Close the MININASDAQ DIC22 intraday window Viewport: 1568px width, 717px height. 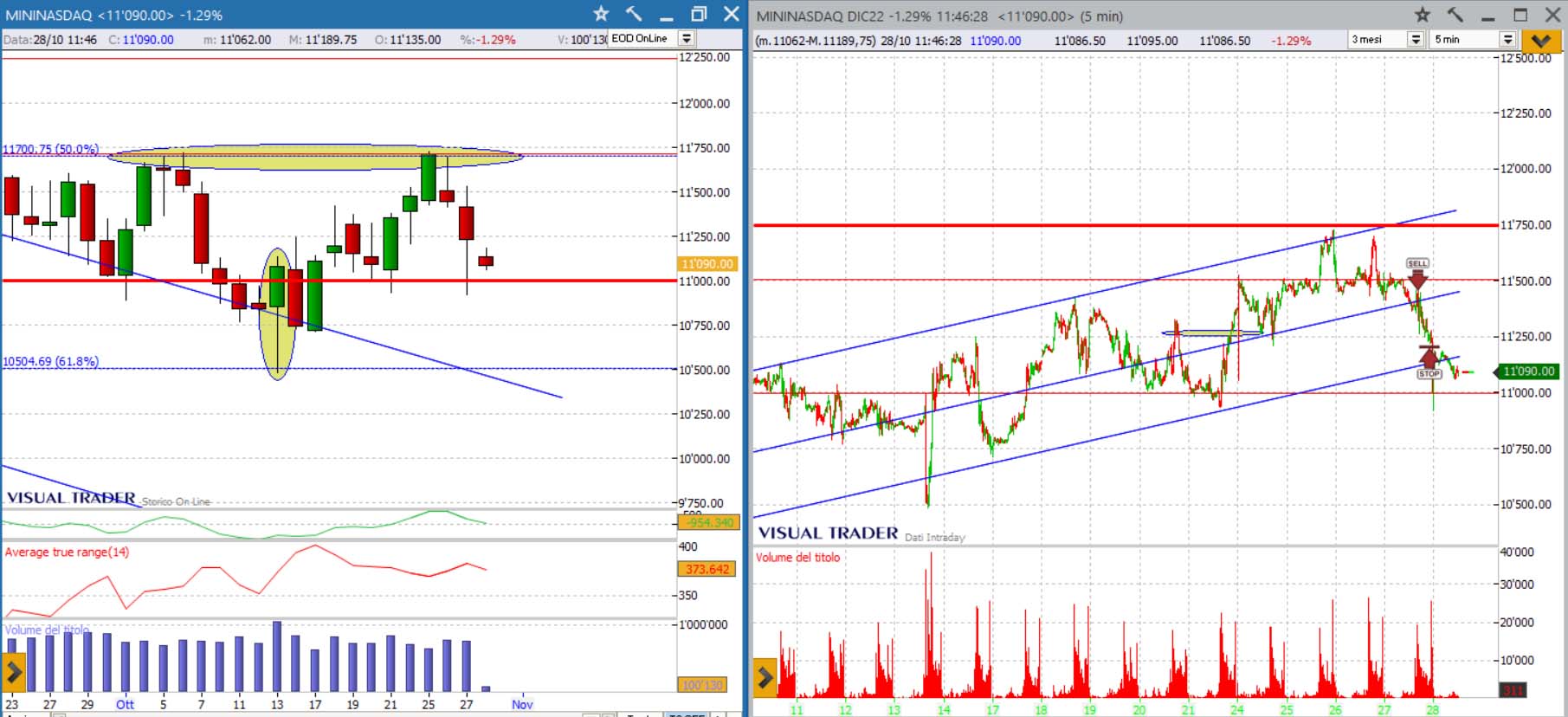pyautogui.click(x=1553, y=15)
